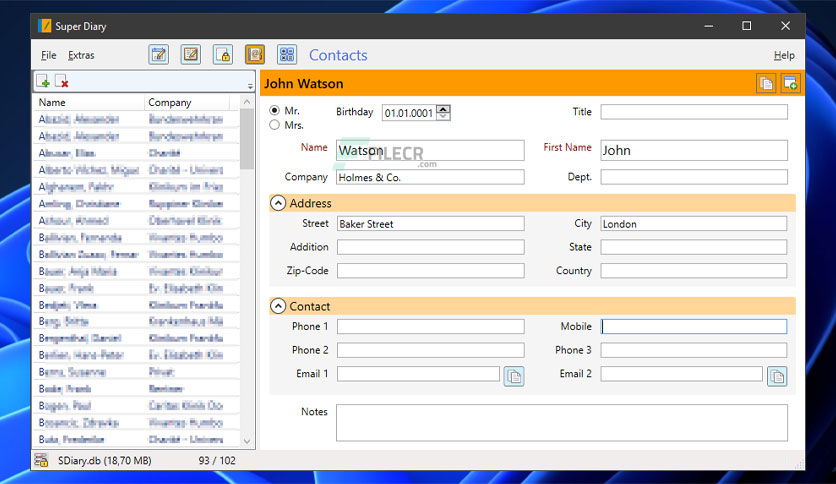
Task: Click the SDiary.db (18,70 MB) status text
Action: (104, 461)
